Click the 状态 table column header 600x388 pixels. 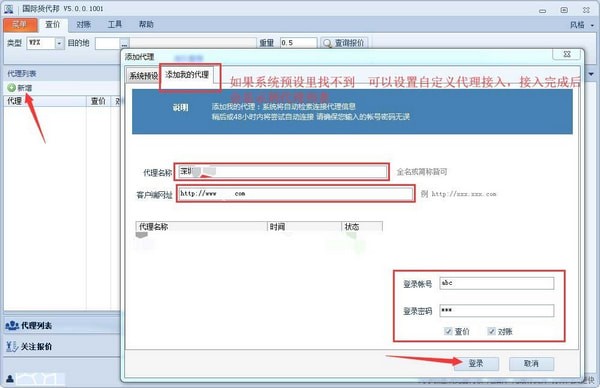[362, 227]
